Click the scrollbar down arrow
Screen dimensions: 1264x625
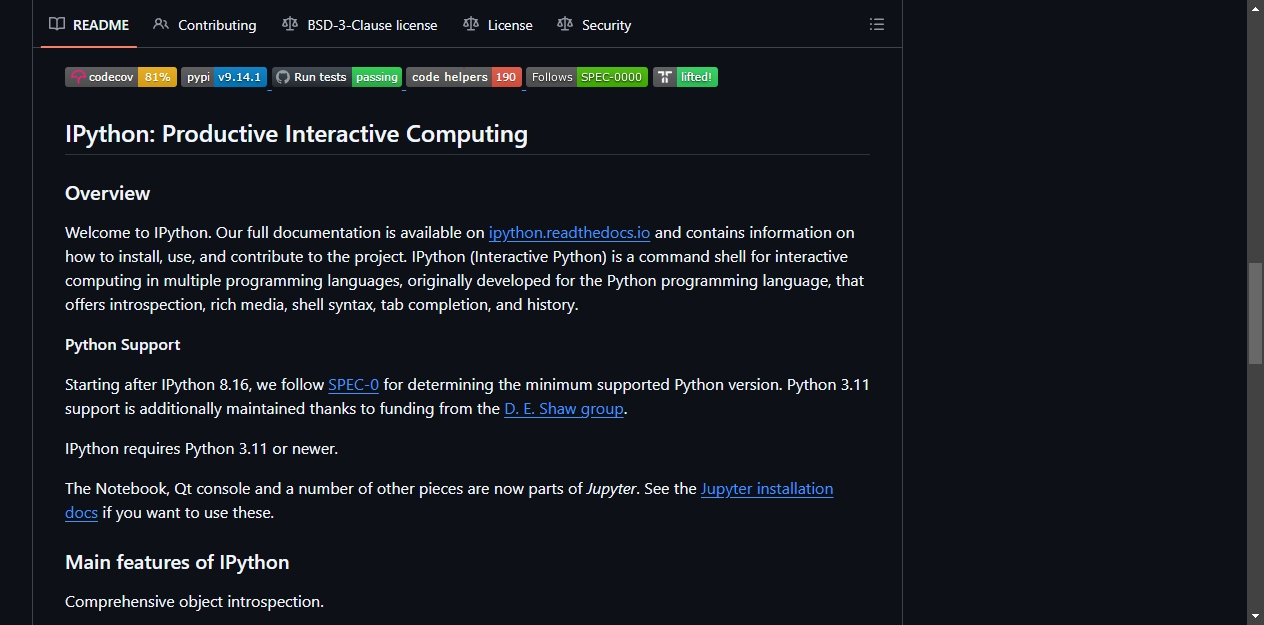click(1255, 616)
